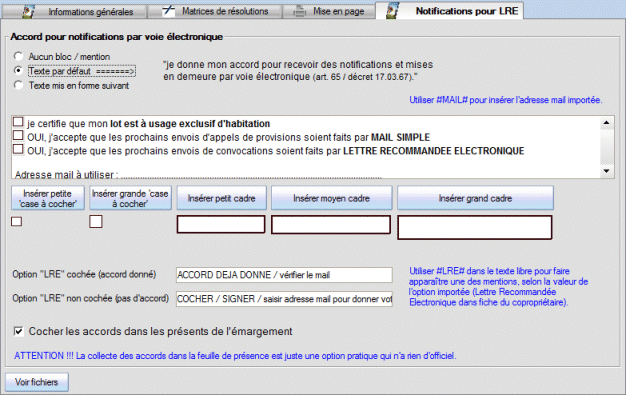Tick the LETTRE RECOMMANDEE ELECTRONIQUE checkbox
Viewport: 626px width, 395px height.
[18, 149]
